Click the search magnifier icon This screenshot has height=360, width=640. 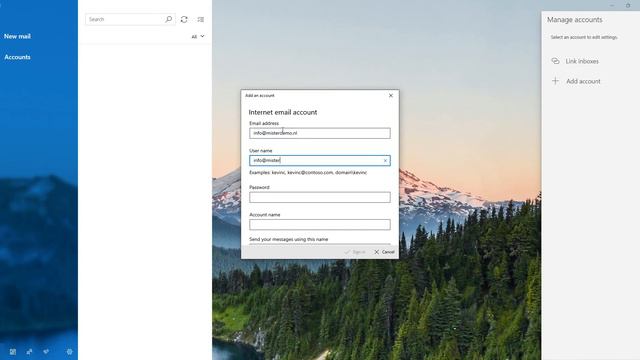coord(169,19)
